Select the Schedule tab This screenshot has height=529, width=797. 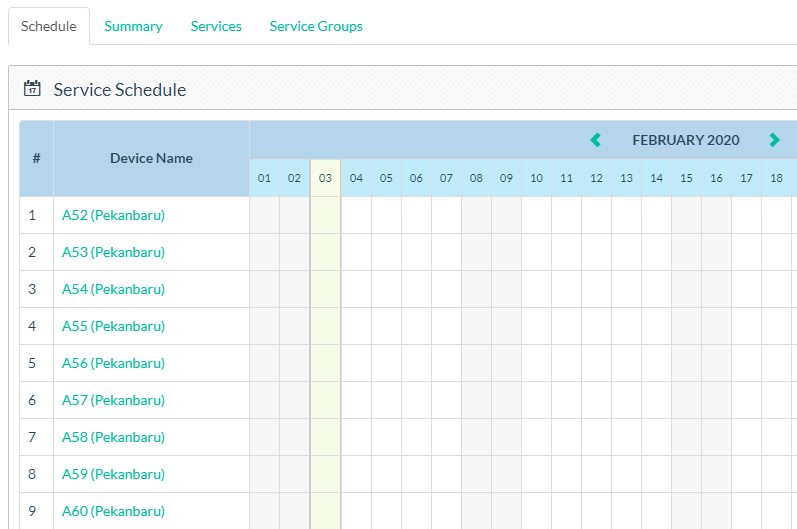coord(49,26)
